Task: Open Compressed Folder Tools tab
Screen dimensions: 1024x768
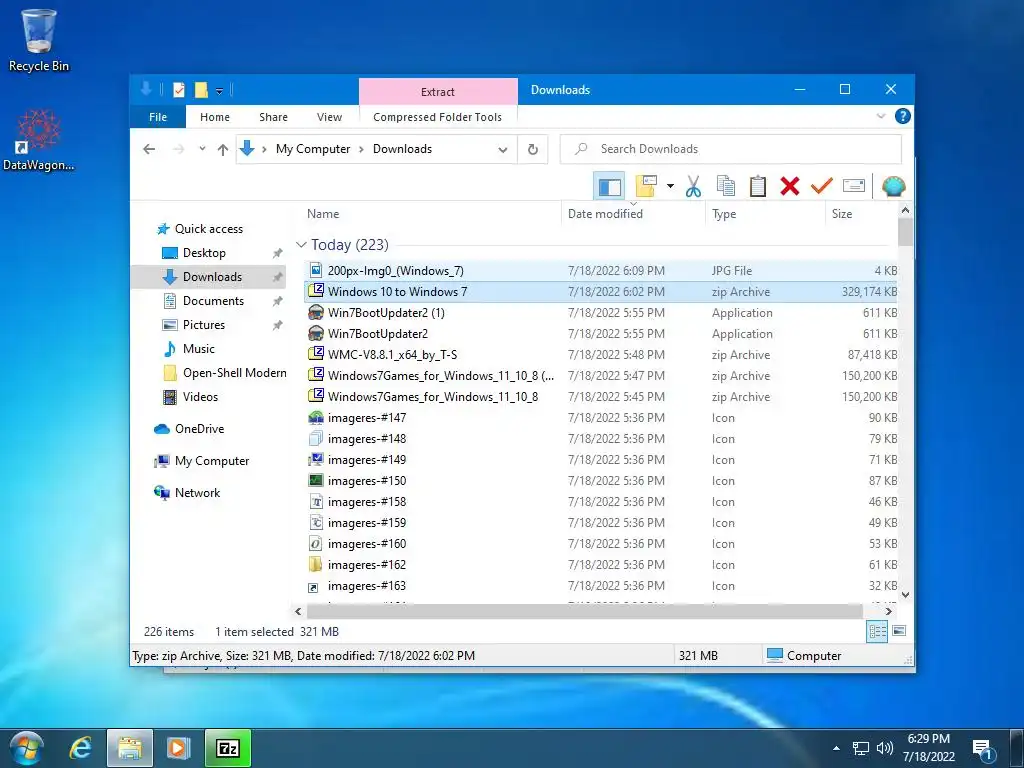Action: [x=438, y=117]
